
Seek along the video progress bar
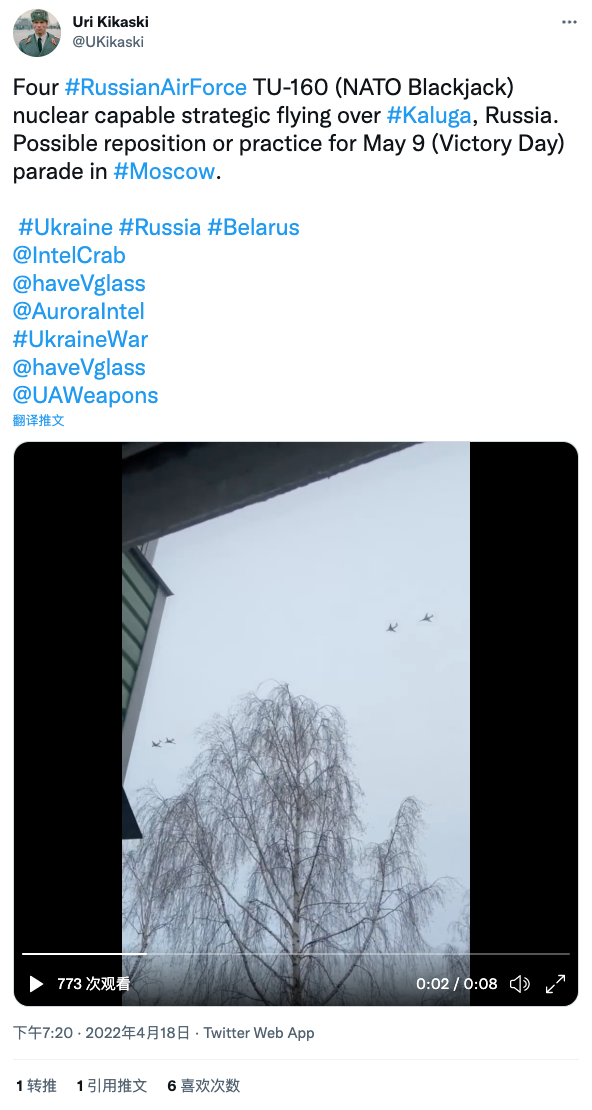pos(295,954)
